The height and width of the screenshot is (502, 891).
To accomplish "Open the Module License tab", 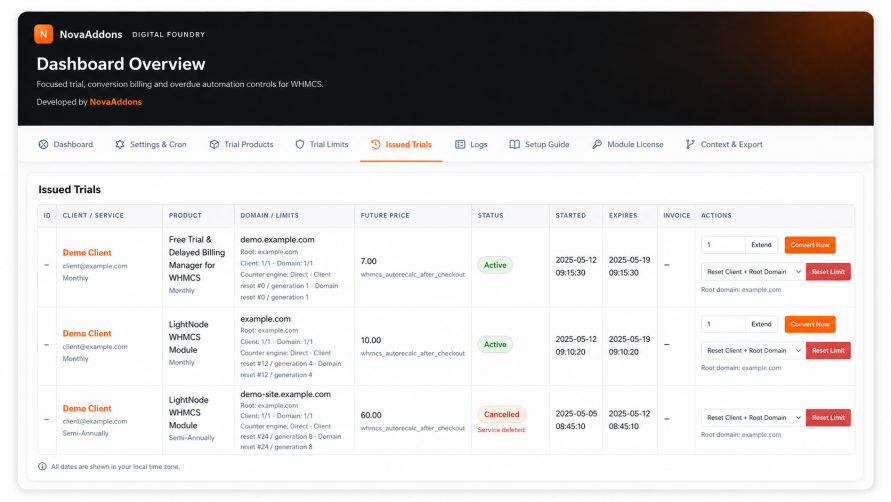I will (x=628, y=144).
